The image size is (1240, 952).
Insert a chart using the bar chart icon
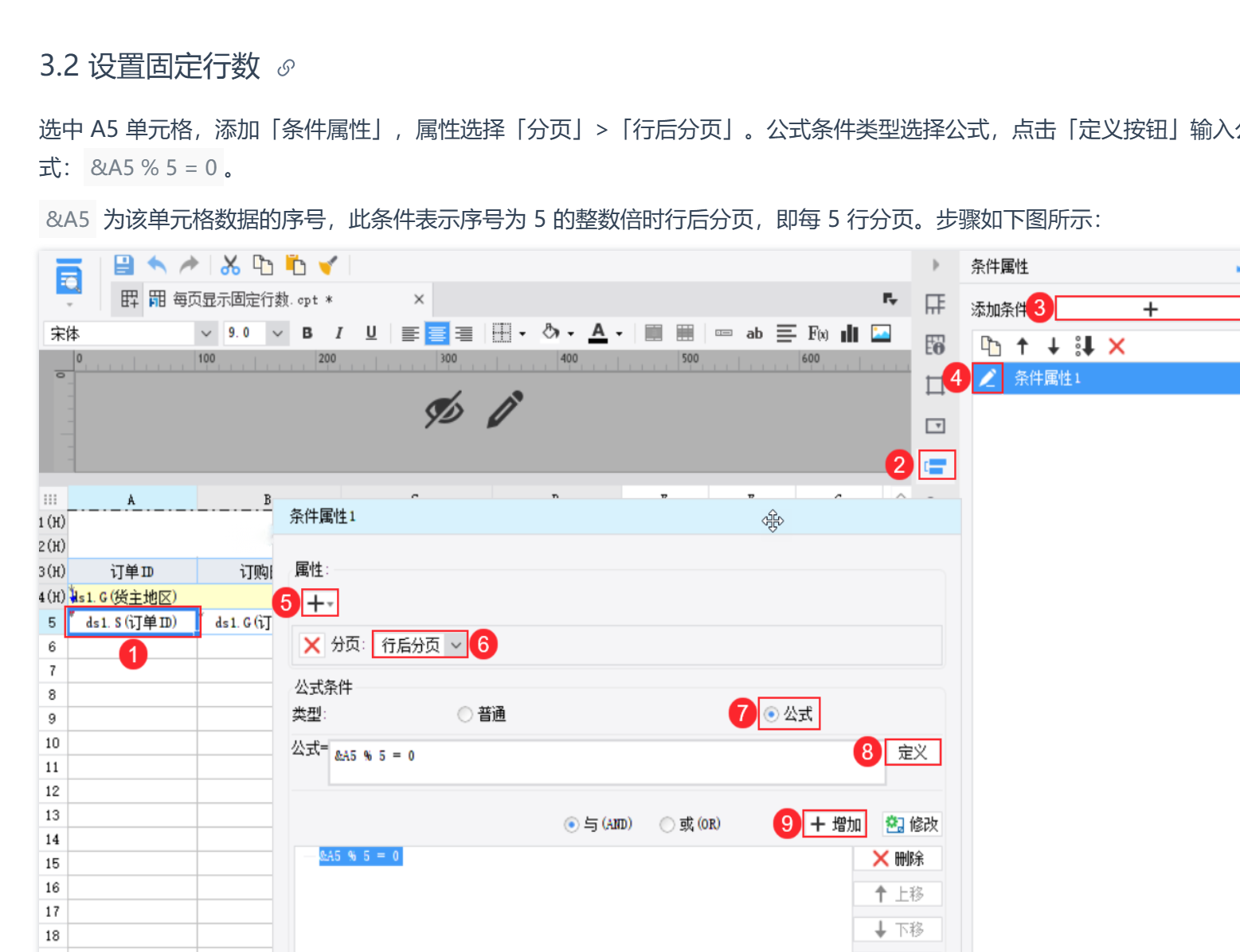click(x=850, y=334)
